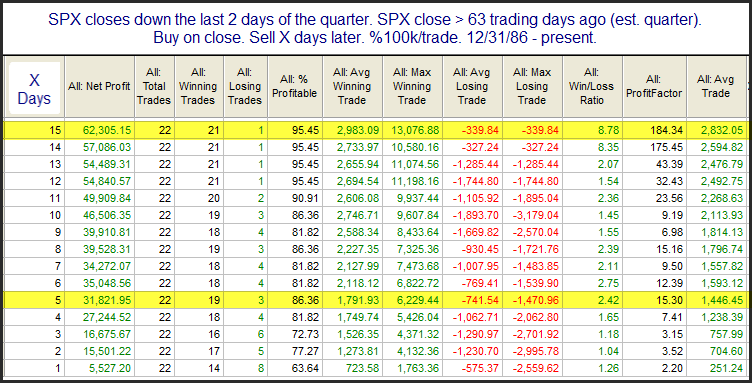Select All: ProfitFactor column header
Screen dimensions: 752x383
click(654, 88)
